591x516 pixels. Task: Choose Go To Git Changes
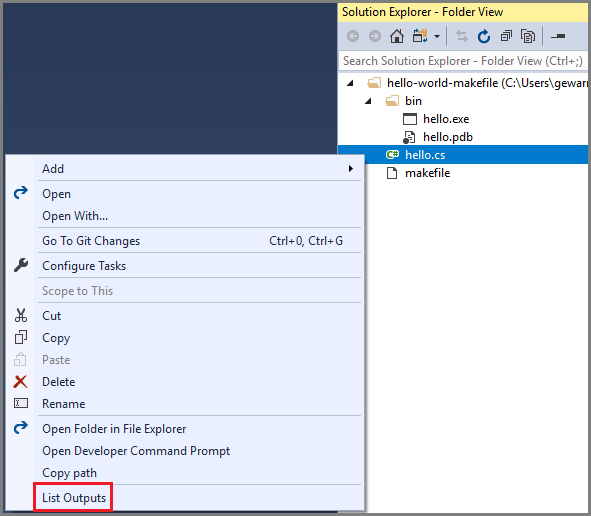point(185,240)
